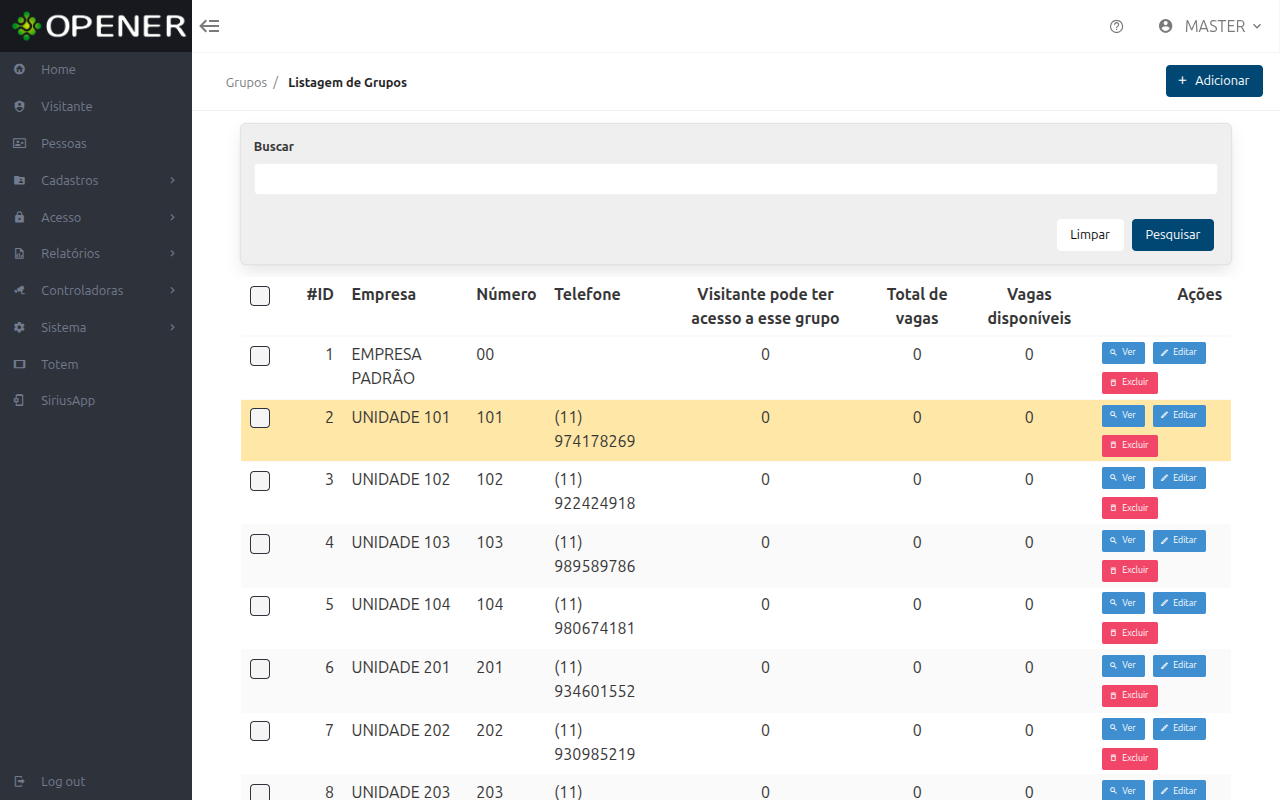
Task: Click the Adicionar button
Action: (1214, 81)
